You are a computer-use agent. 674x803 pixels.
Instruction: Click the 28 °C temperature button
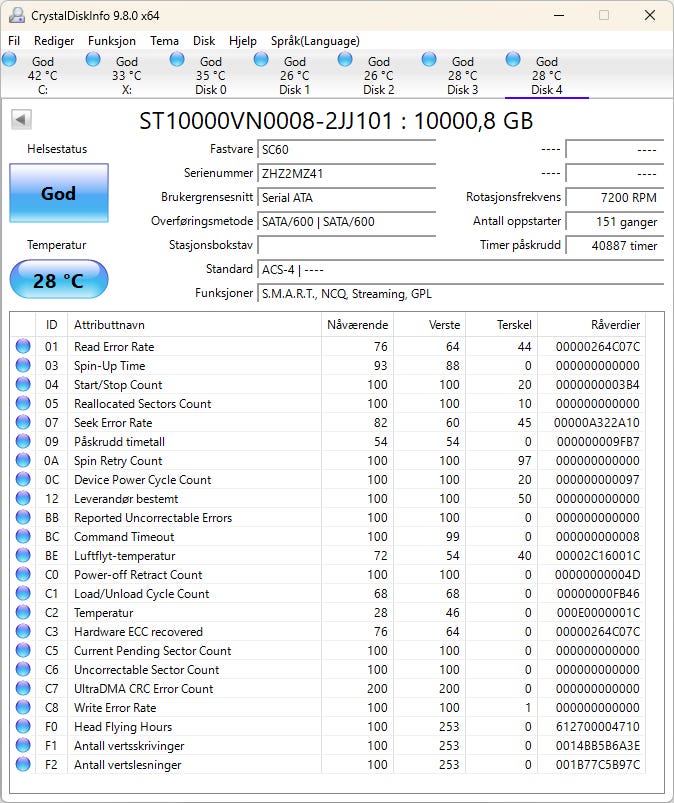coord(58,280)
